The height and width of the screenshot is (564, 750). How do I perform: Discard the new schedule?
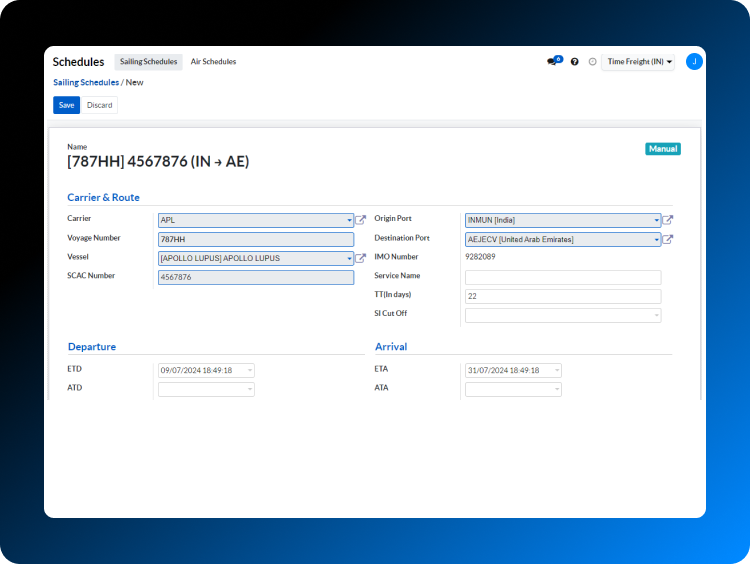click(x=99, y=105)
